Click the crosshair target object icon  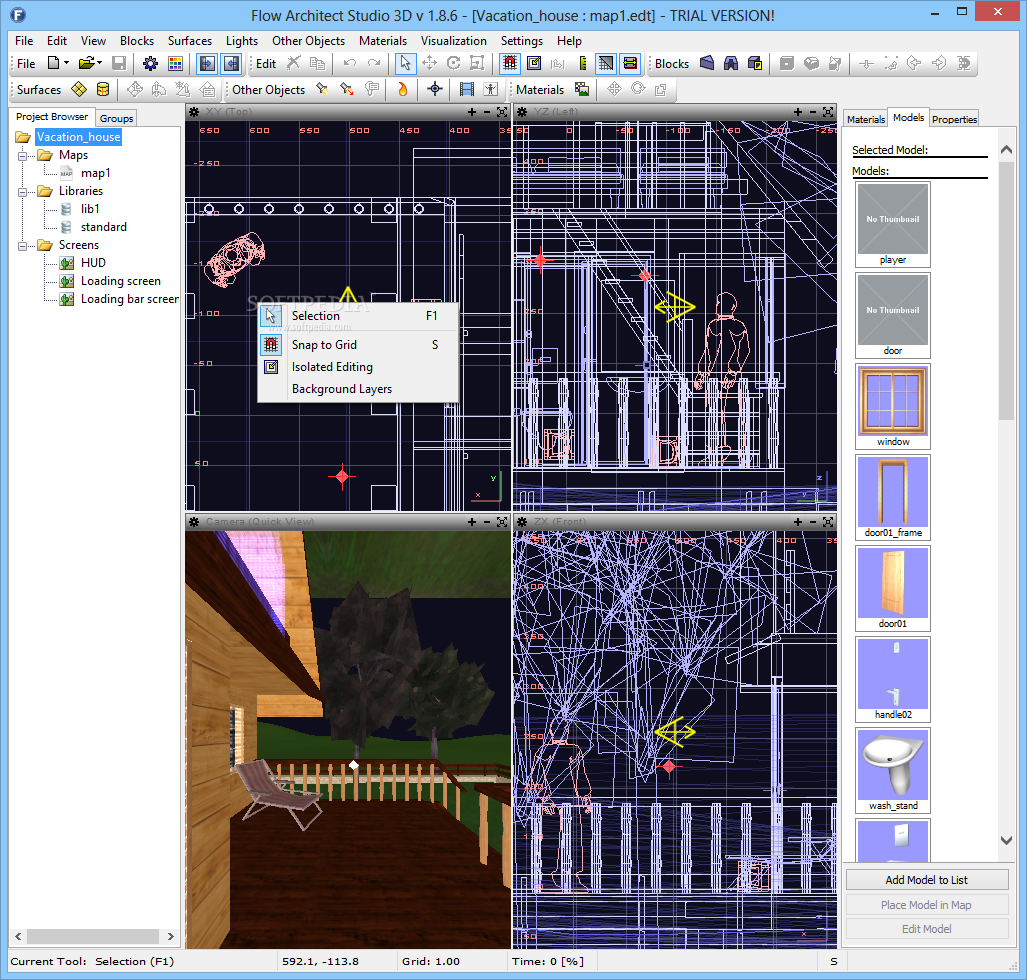pyautogui.click(x=435, y=89)
